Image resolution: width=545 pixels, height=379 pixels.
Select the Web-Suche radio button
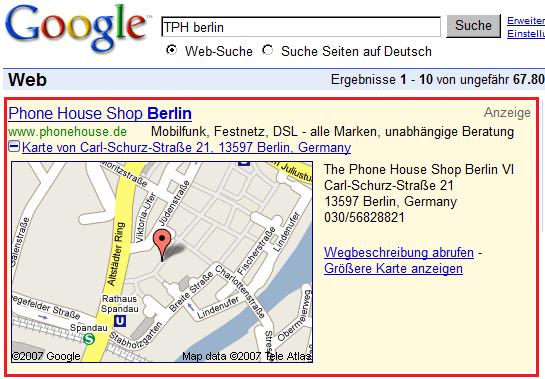171,50
